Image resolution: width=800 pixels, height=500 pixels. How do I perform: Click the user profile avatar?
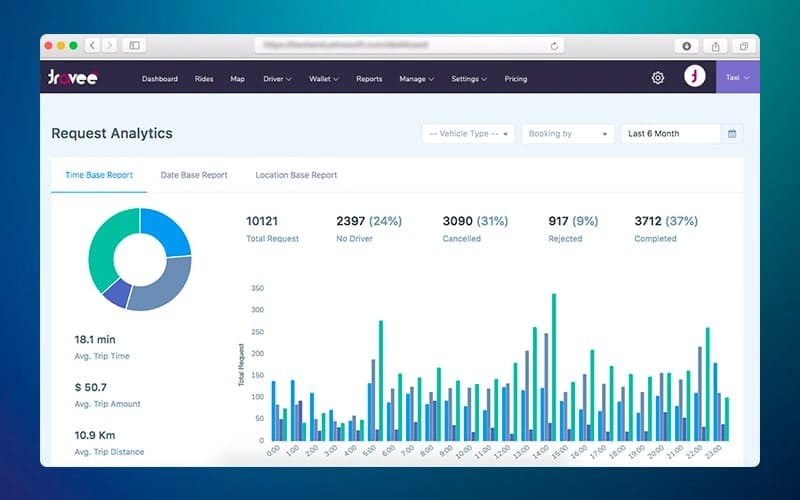point(695,77)
